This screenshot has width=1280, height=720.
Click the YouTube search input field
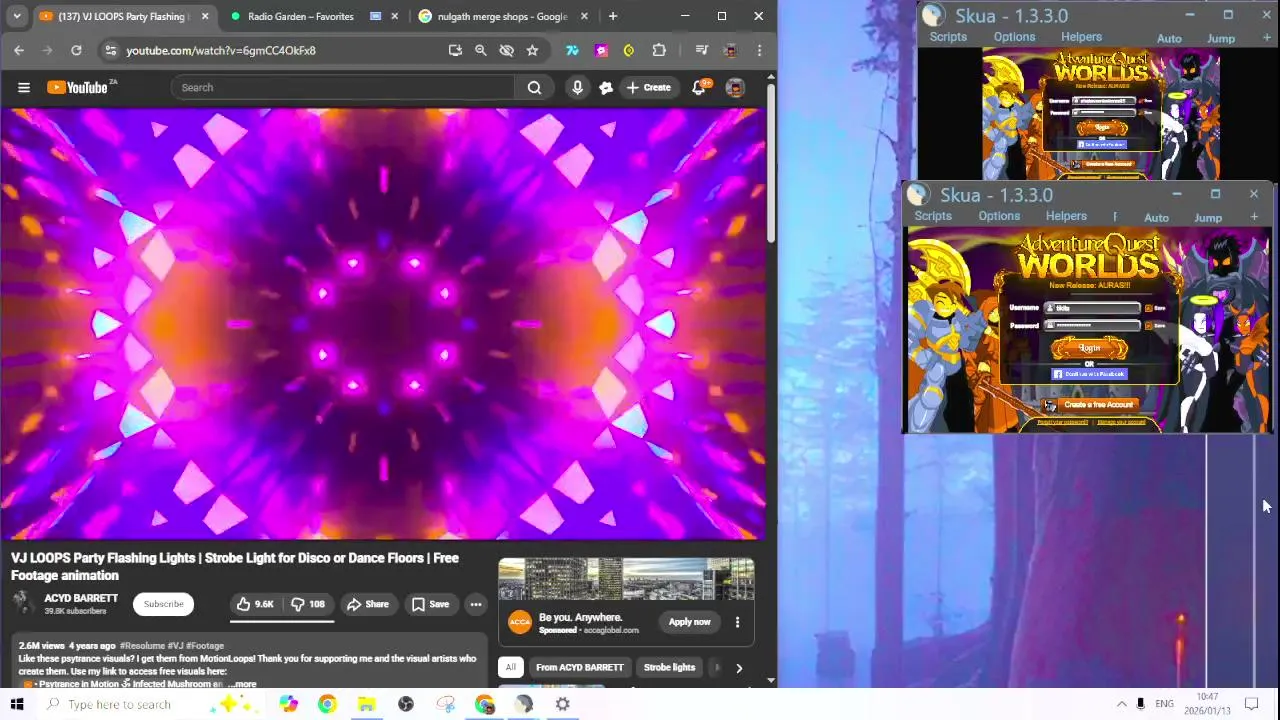tap(343, 87)
